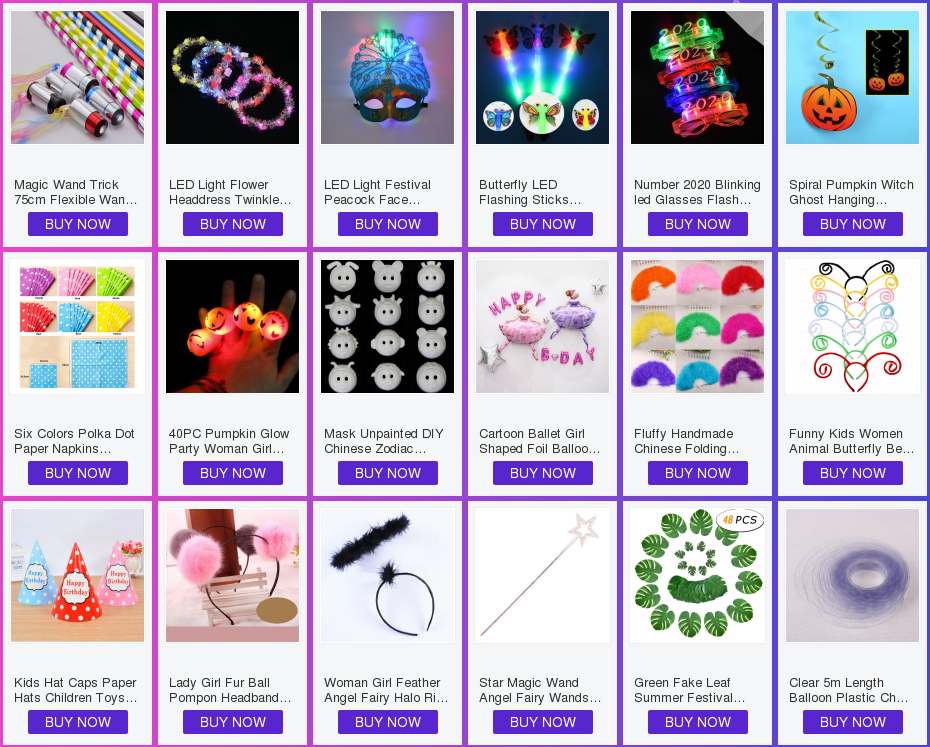Buy the Cartoon Ballet Girl Foil Balloon

coord(543,473)
